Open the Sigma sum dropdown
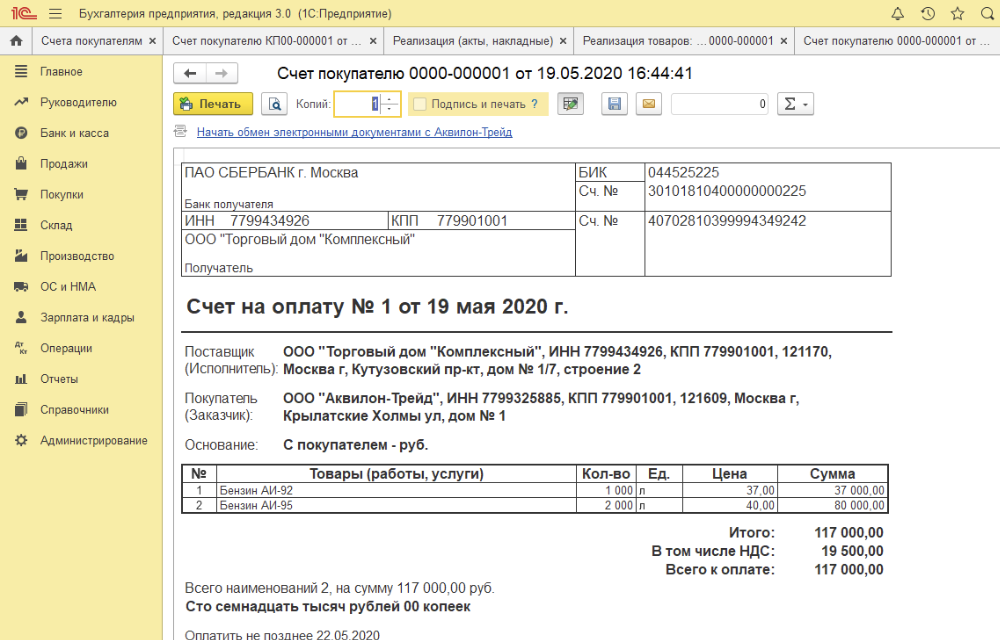This screenshot has height=640, width=1000. 795,104
